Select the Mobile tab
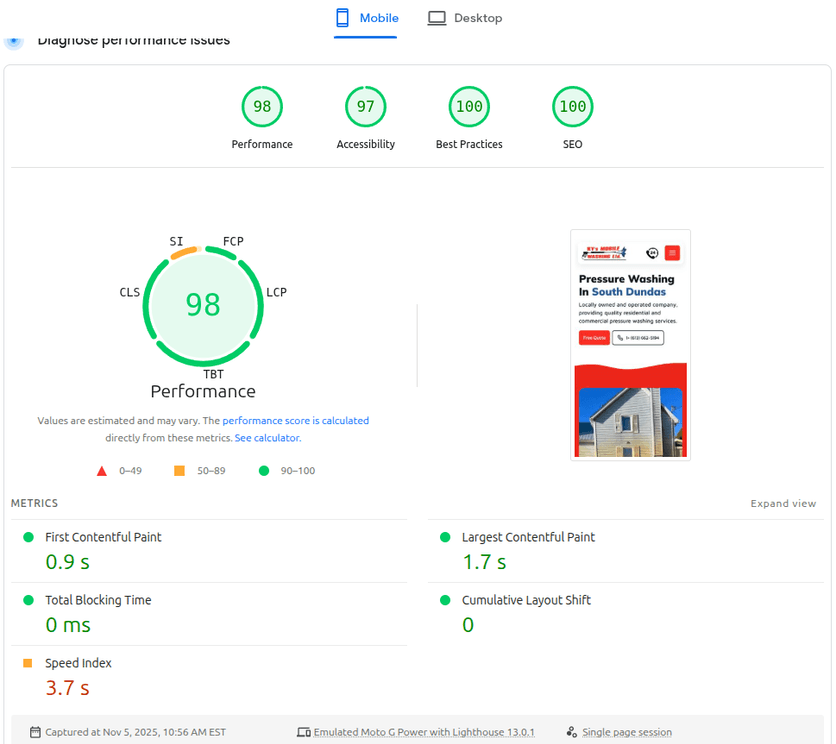Image resolution: width=836 pixels, height=744 pixels. click(366, 17)
